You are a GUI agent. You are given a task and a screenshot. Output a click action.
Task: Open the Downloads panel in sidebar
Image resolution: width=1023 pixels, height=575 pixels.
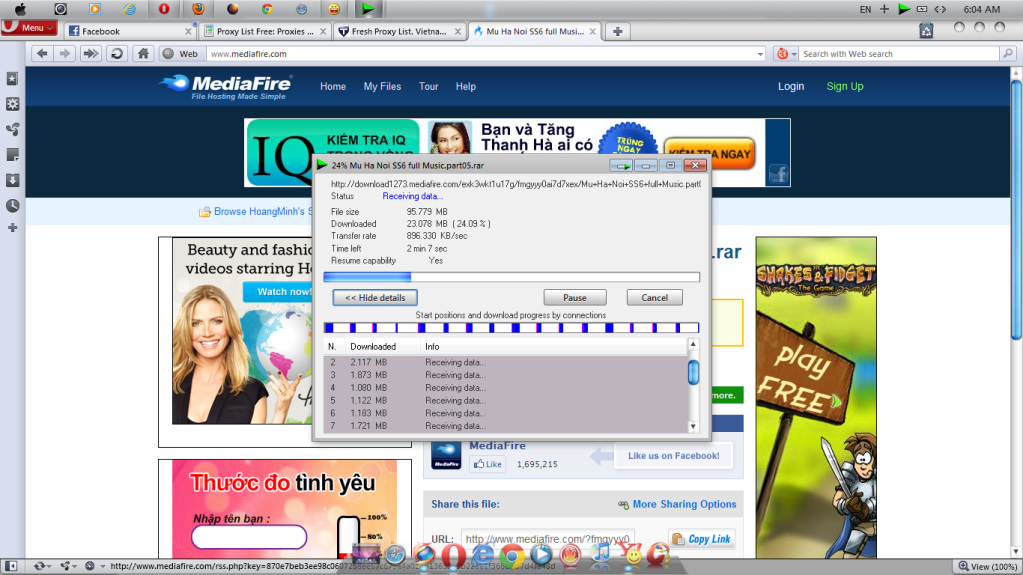point(12,180)
